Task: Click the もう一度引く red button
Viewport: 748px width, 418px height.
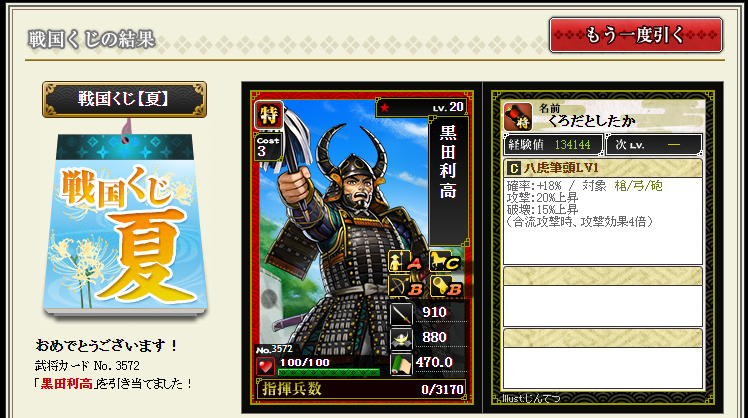Action: pyautogui.click(x=636, y=35)
